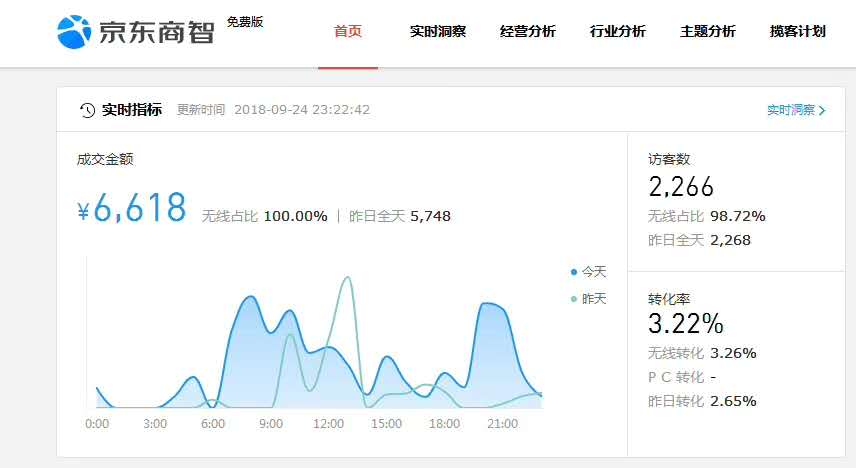Click the visitor count 2,266

[681, 187]
